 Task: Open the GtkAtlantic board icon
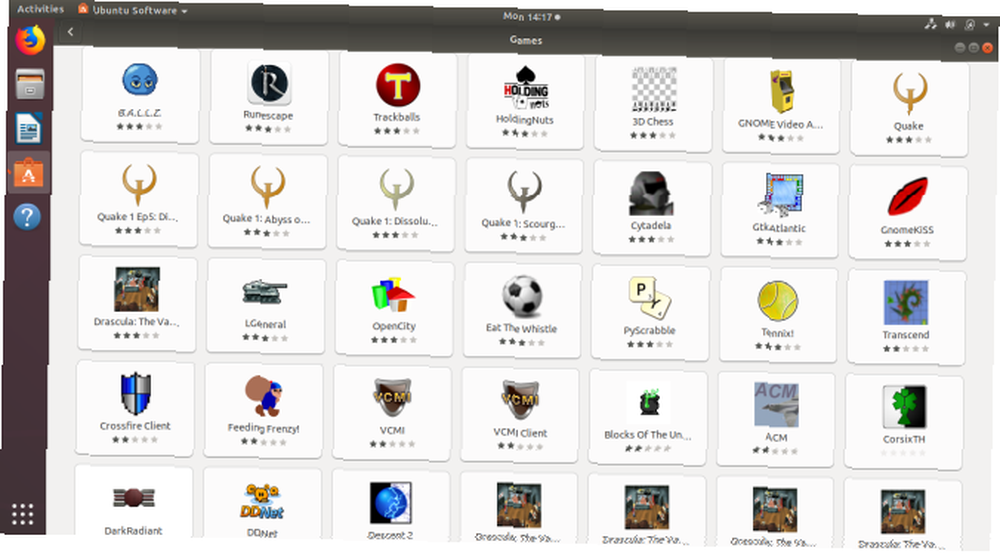[780, 196]
